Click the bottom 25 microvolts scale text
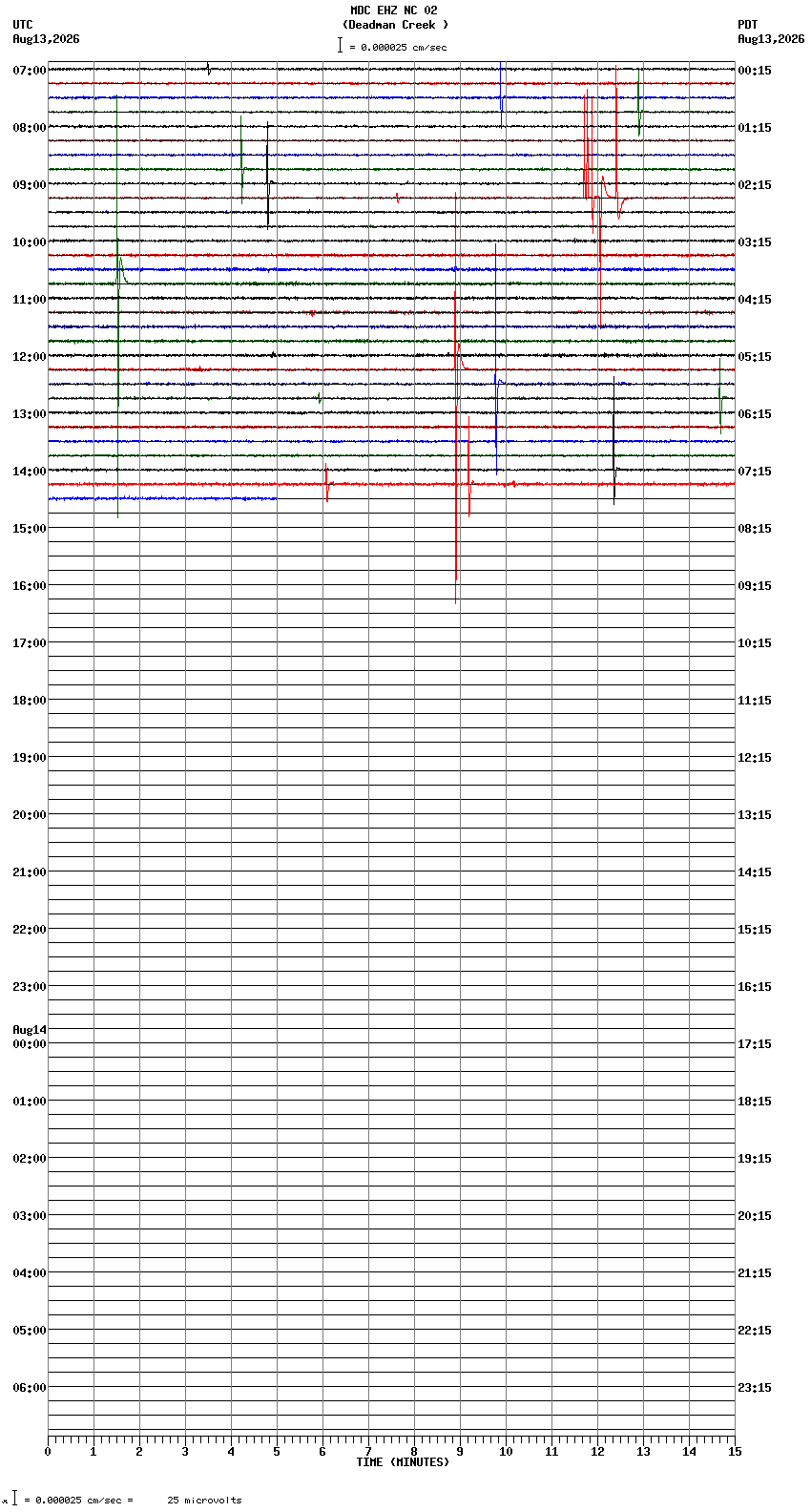This screenshot has height=1512, width=811. (x=204, y=1501)
